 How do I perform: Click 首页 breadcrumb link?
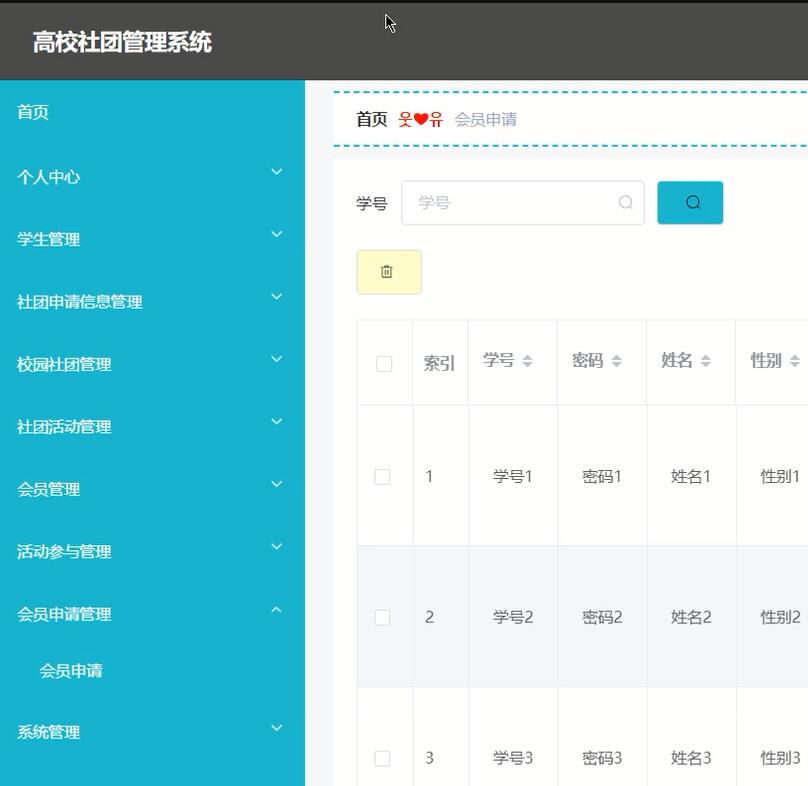click(x=372, y=120)
